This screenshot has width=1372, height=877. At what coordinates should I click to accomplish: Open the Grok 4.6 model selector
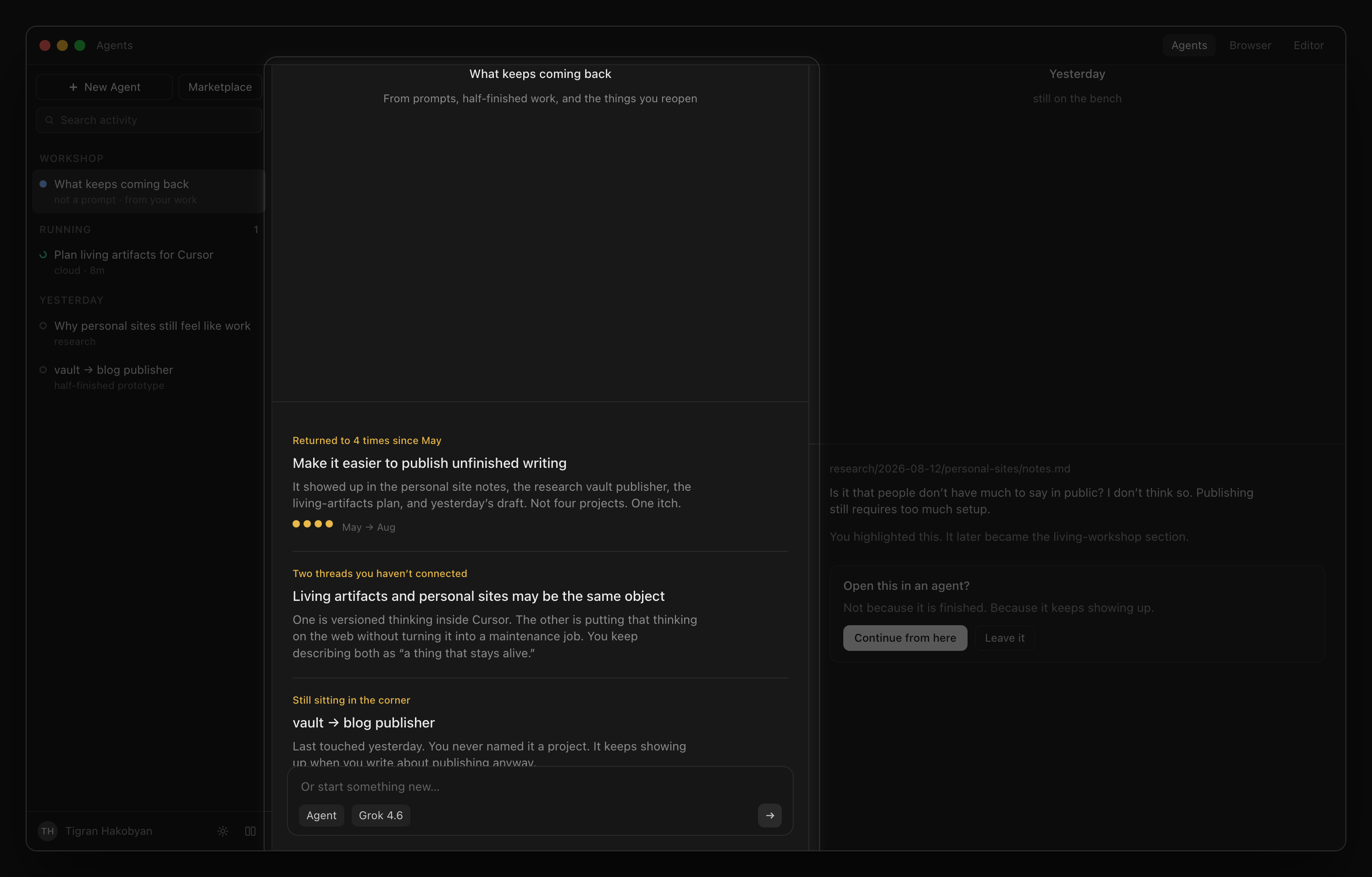(381, 816)
